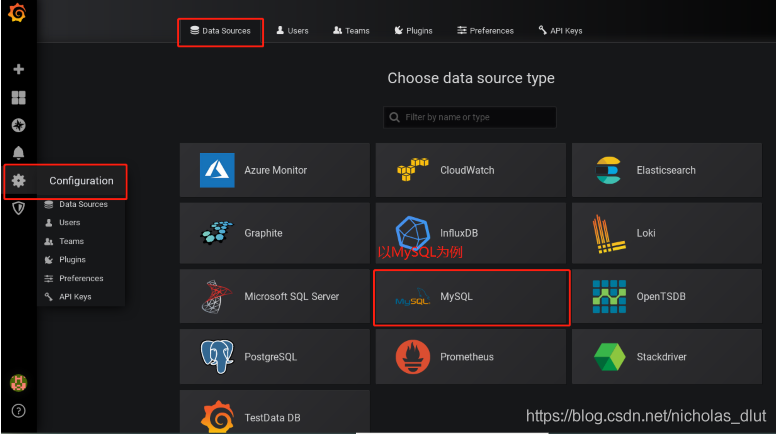Choose MySQL data source label
Screen dimensions: 777x435
click(x=456, y=296)
